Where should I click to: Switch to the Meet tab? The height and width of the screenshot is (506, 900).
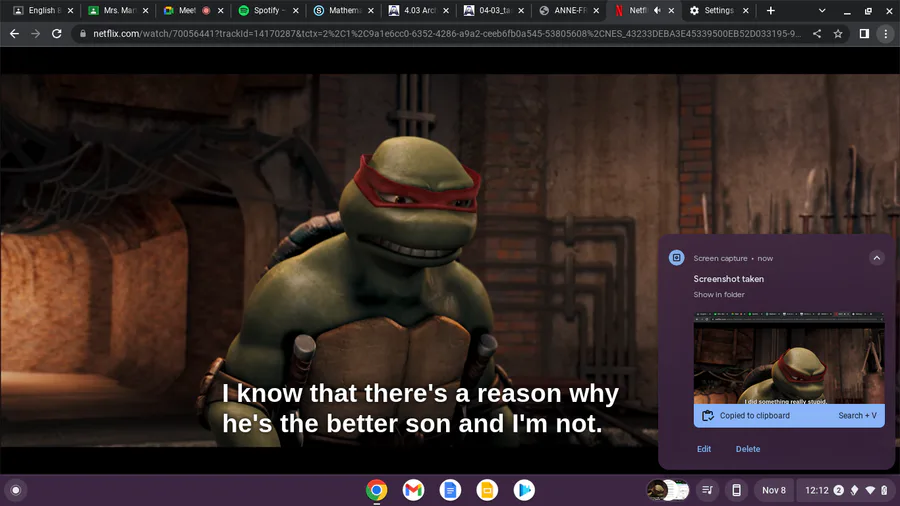[187, 10]
